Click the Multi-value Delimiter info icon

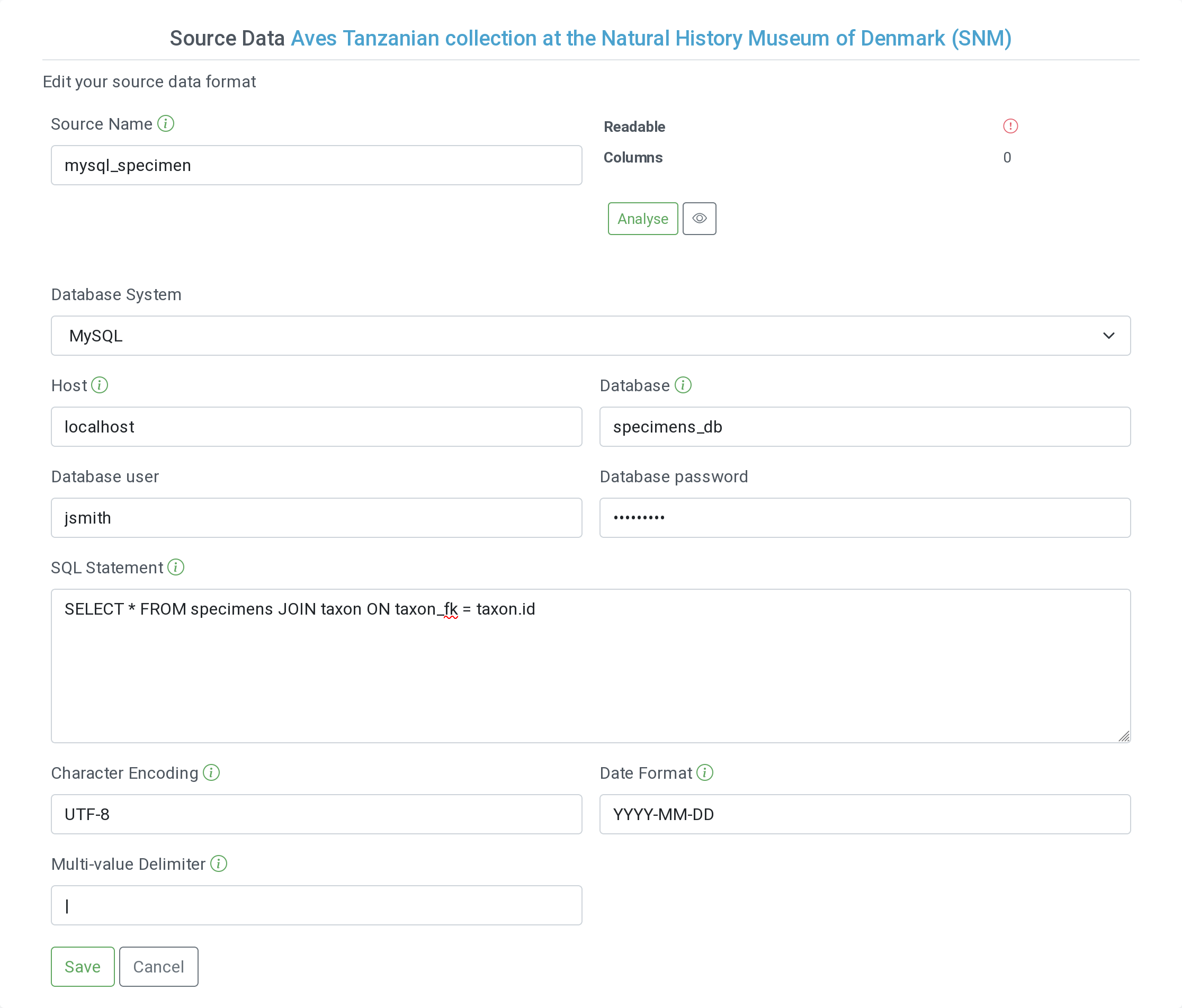tap(219, 864)
